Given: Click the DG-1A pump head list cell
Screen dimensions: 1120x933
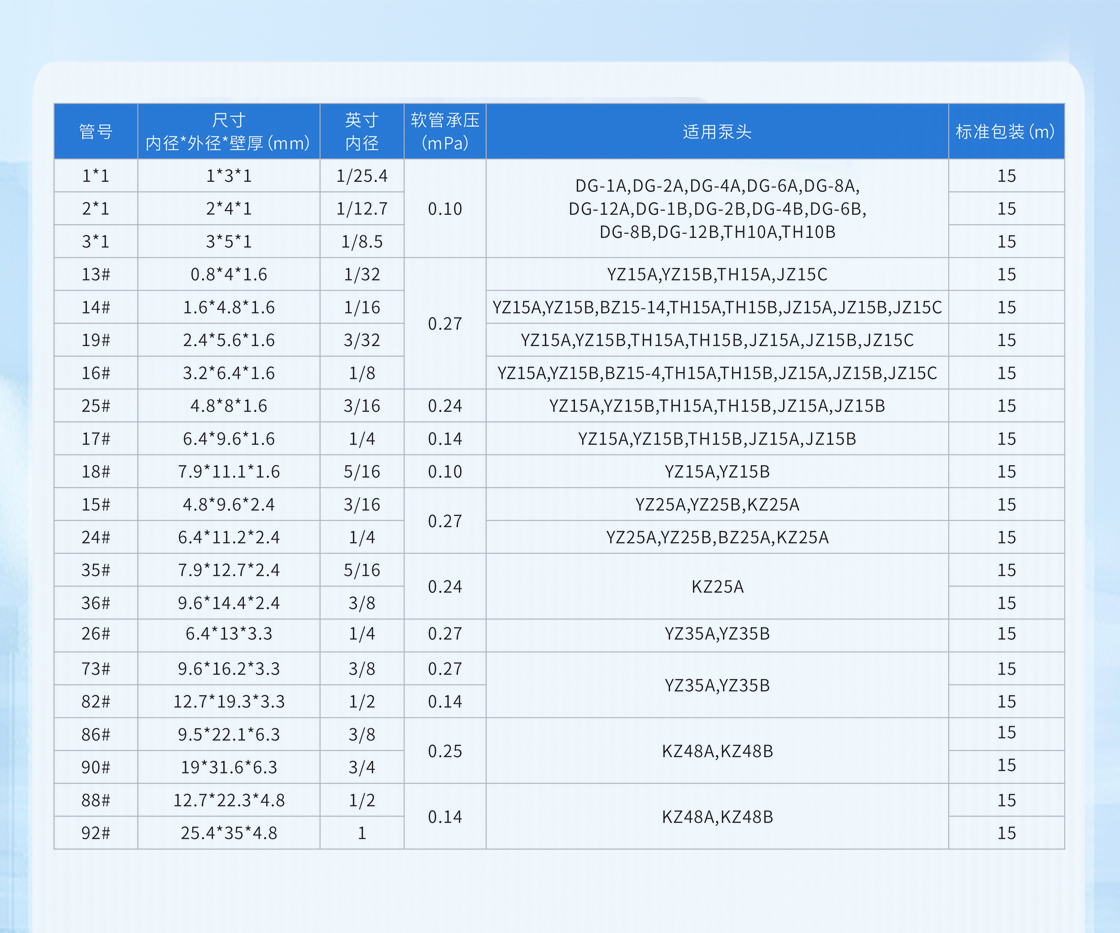Looking at the screenshot, I should click(x=717, y=209).
